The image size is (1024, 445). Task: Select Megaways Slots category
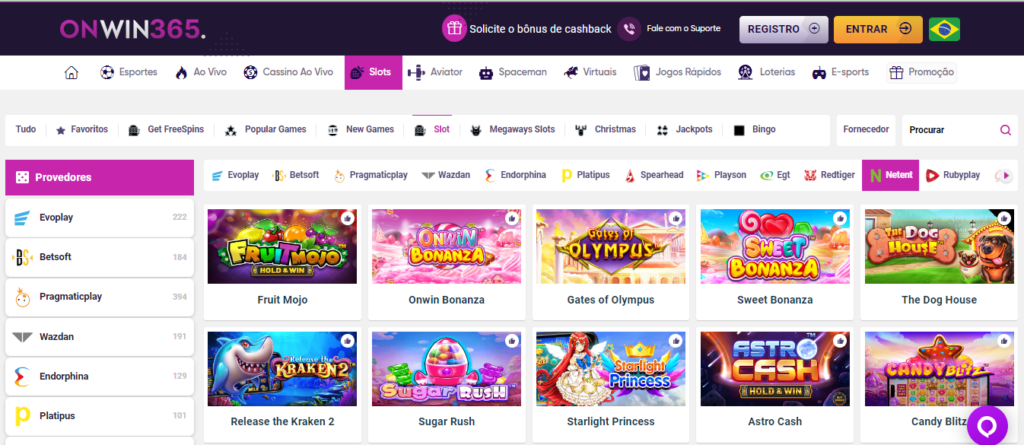click(512, 129)
